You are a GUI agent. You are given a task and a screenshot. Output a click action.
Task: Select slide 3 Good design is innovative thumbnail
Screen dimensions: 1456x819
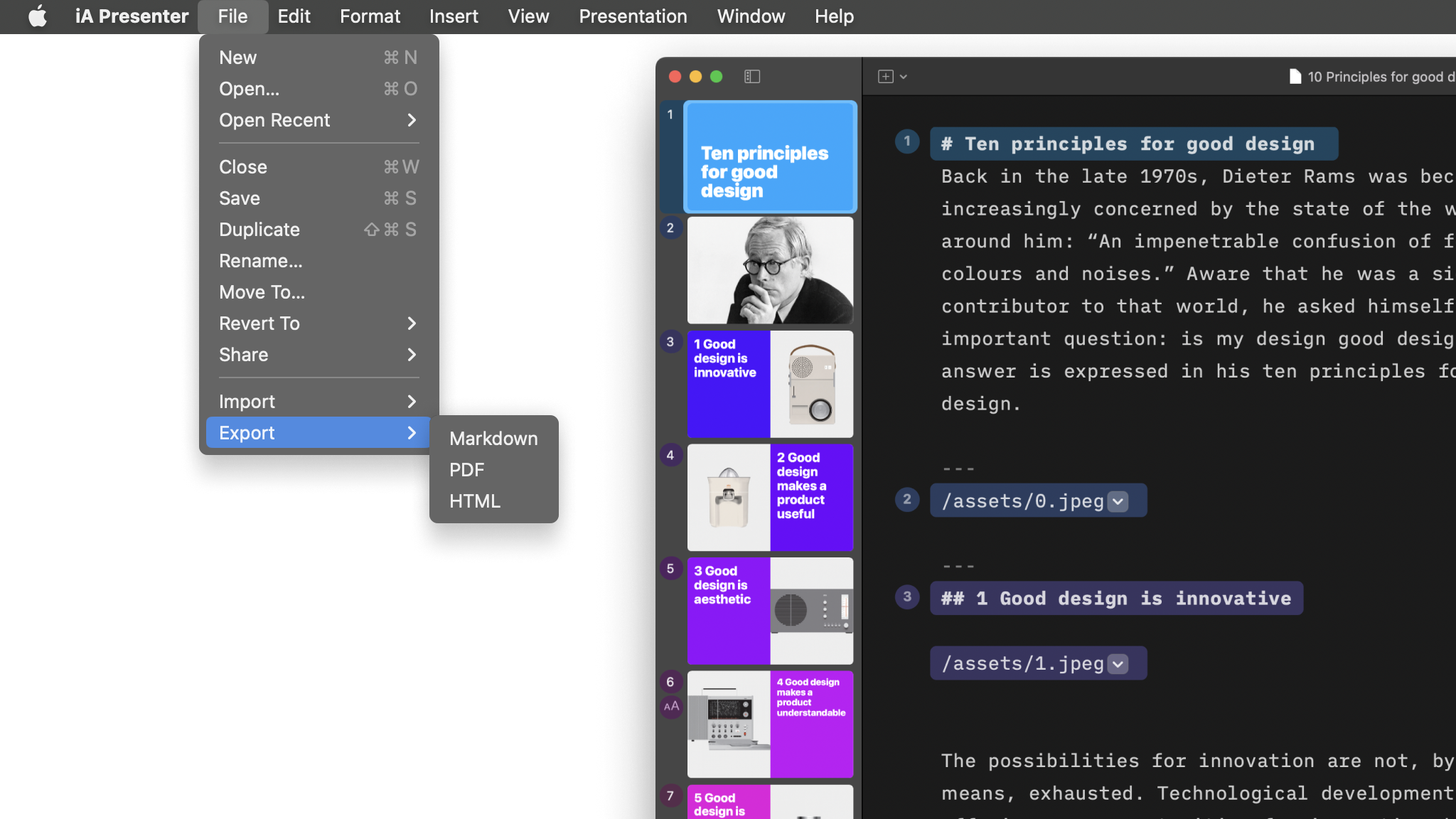(770, 384)
